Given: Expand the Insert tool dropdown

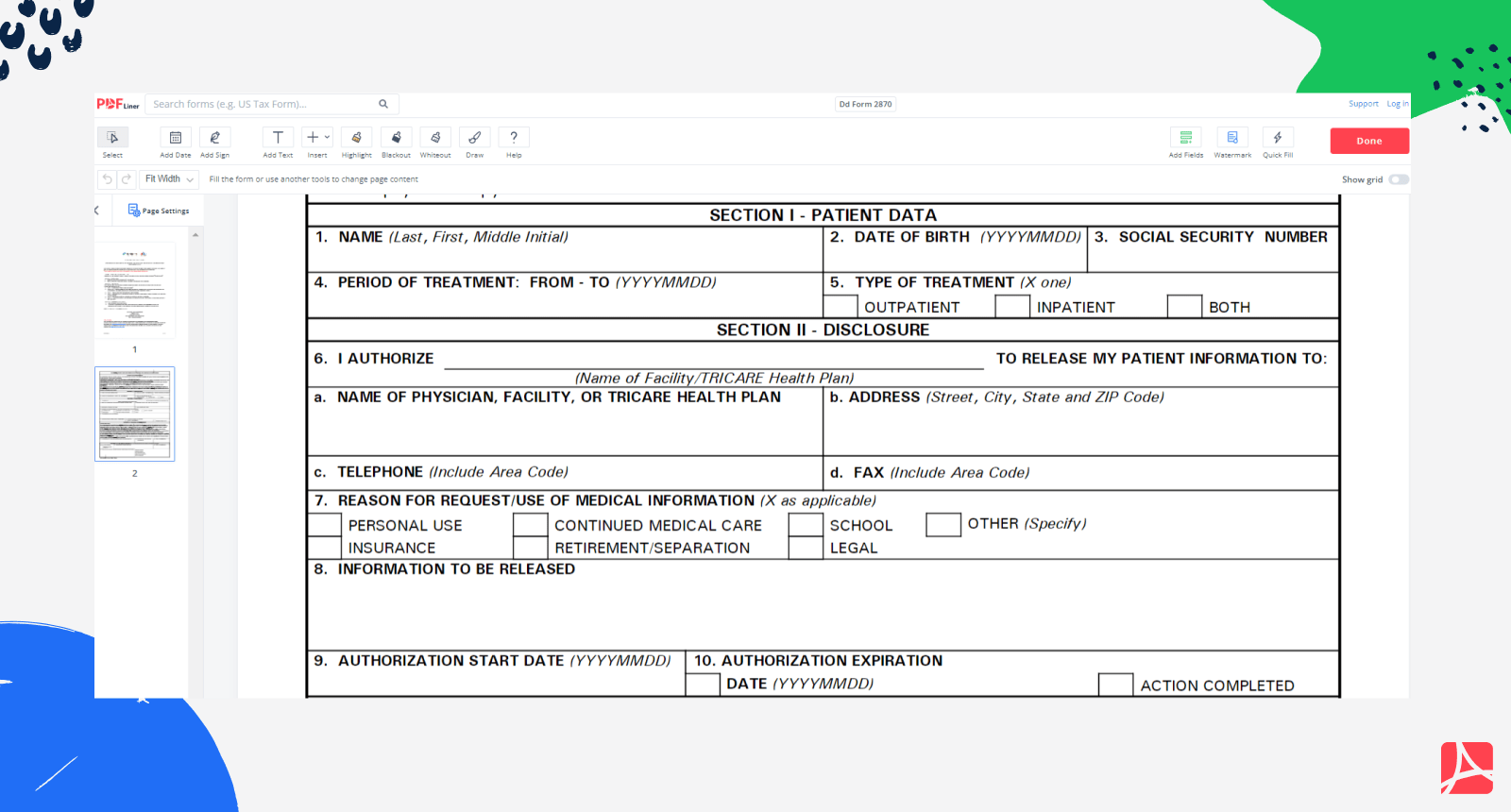Looking at the screenshot, I should click(x=327, y=138).
